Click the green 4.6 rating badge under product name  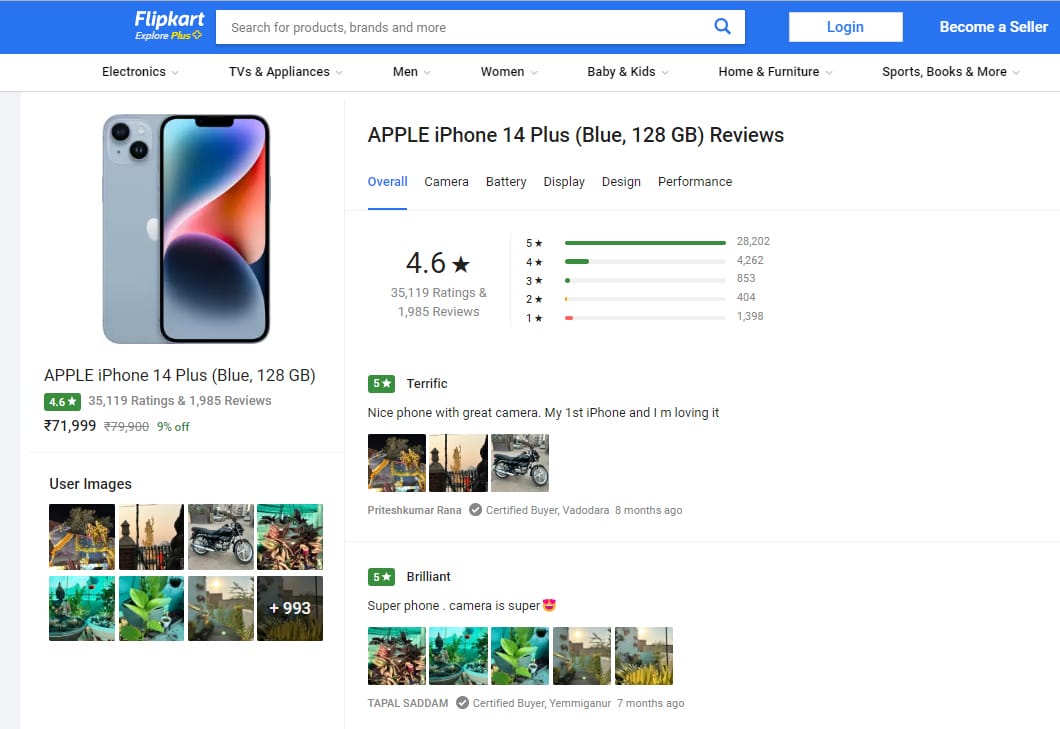tap(62, 402)
